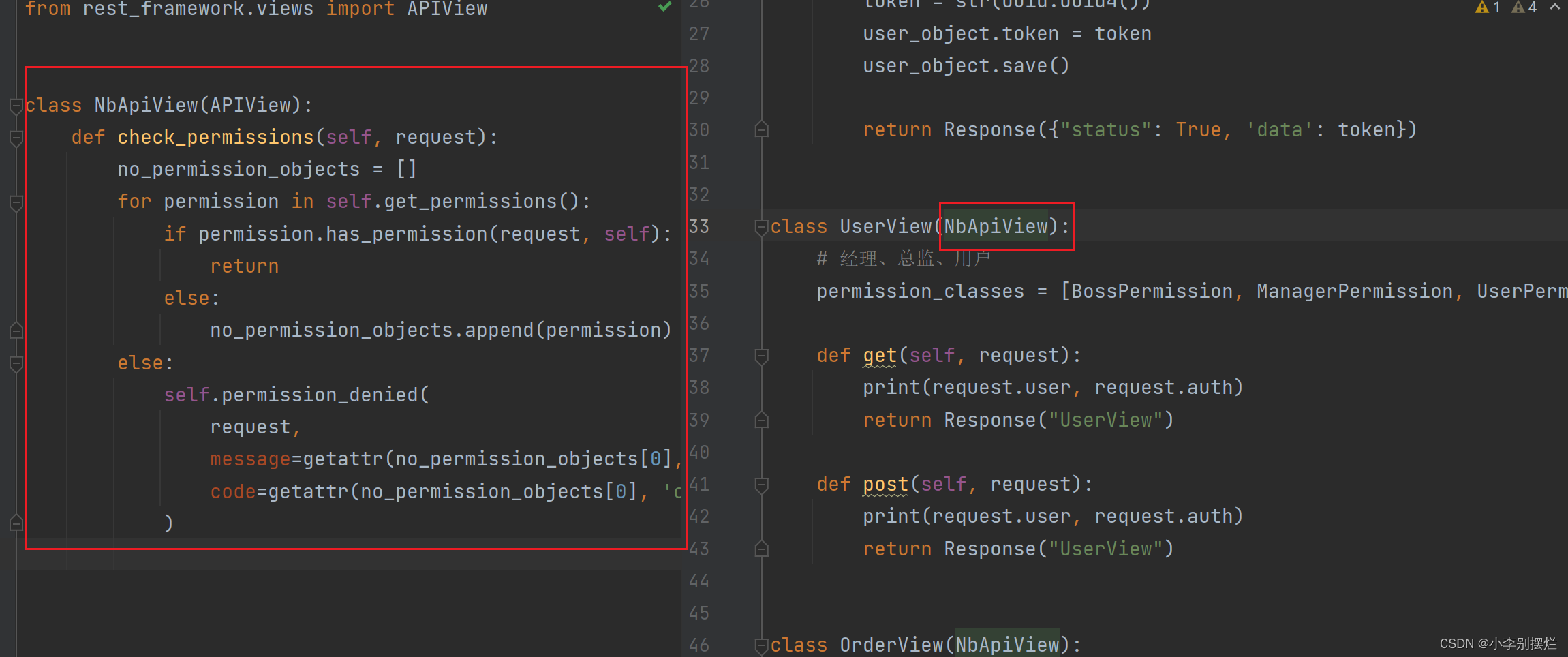1568x657 pixels.
Task: Click get method name on line 37
Action: coord(880,355)
